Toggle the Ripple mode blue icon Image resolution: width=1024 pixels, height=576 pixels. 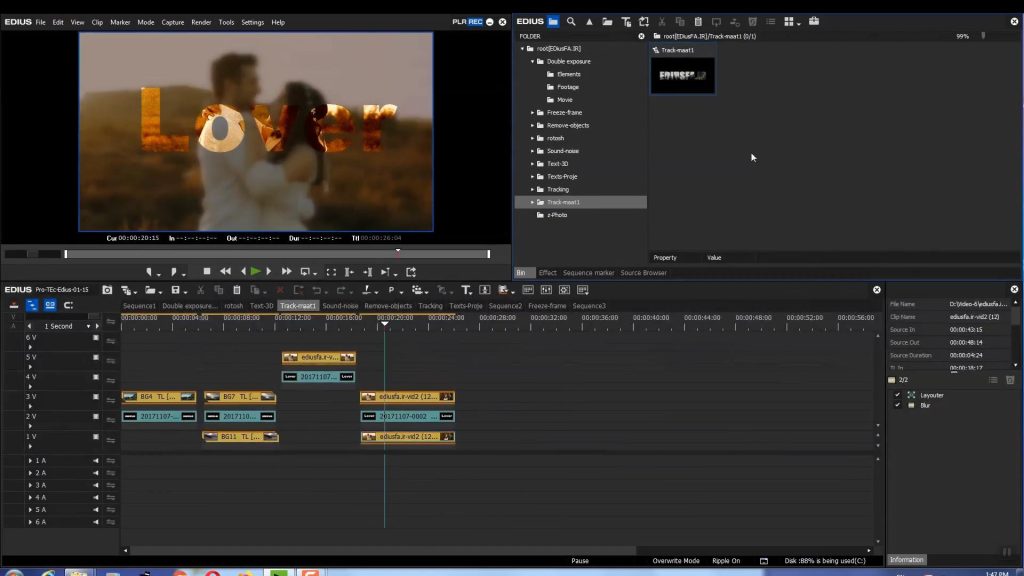(x=31, y=305)
